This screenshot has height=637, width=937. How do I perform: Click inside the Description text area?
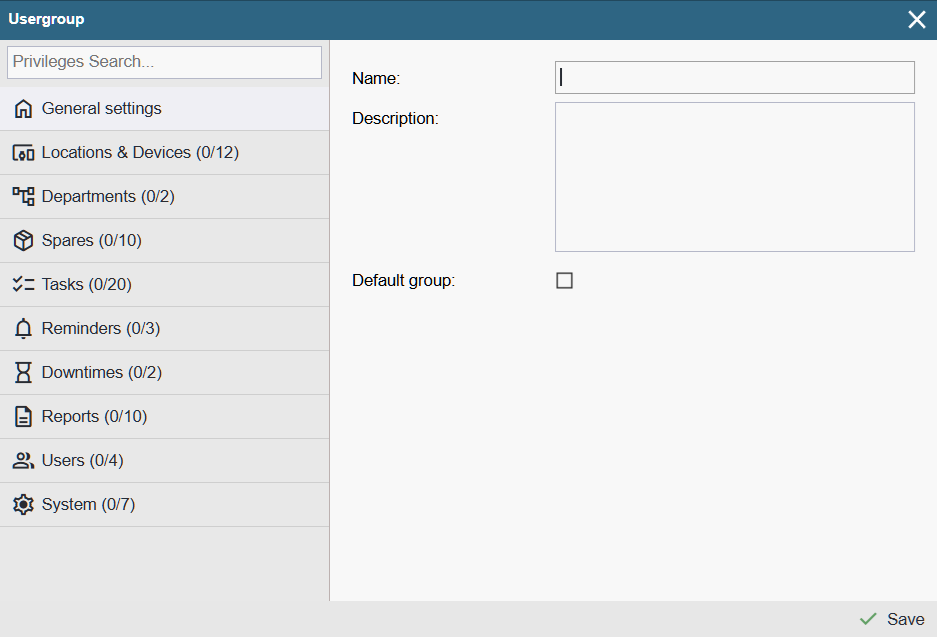(734, 177)
